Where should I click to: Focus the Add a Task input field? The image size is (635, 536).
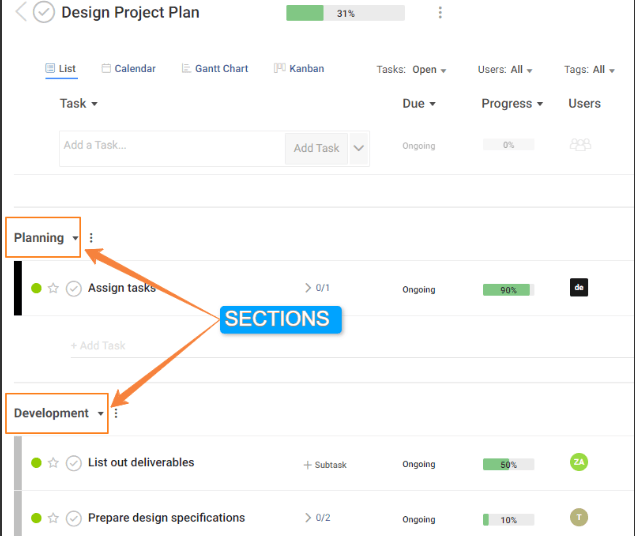click(x=172, y=149)
